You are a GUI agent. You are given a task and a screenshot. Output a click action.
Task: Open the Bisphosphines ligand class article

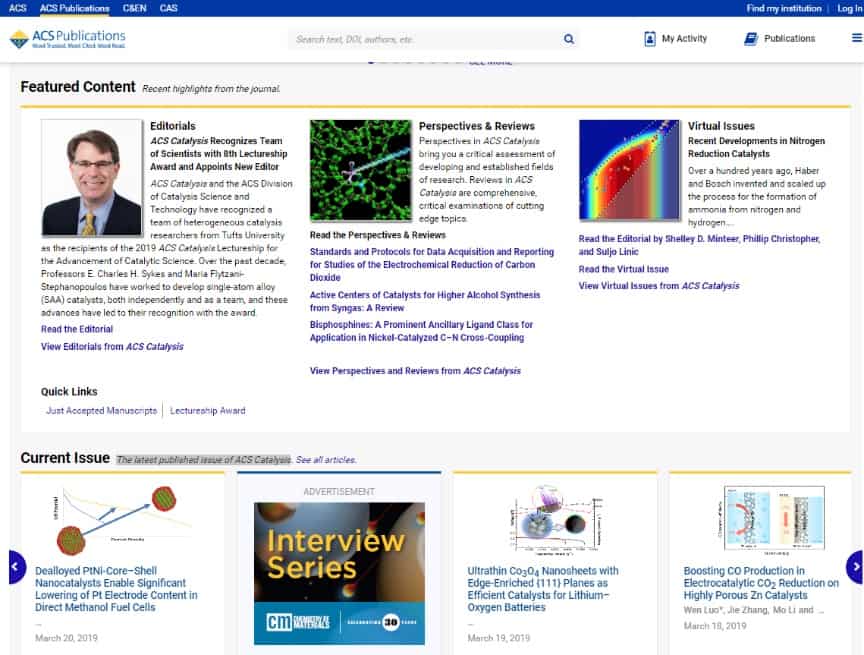click(x=422, y=331)
